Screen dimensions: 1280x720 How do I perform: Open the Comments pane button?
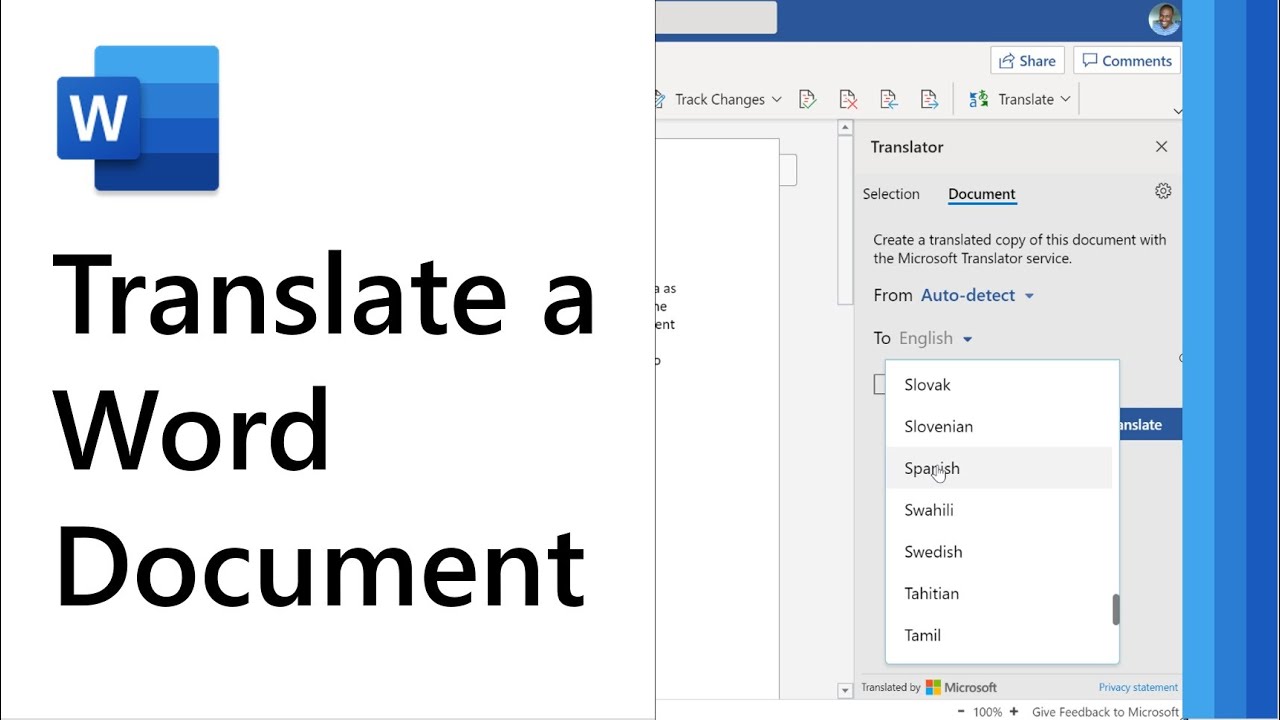1127,61
